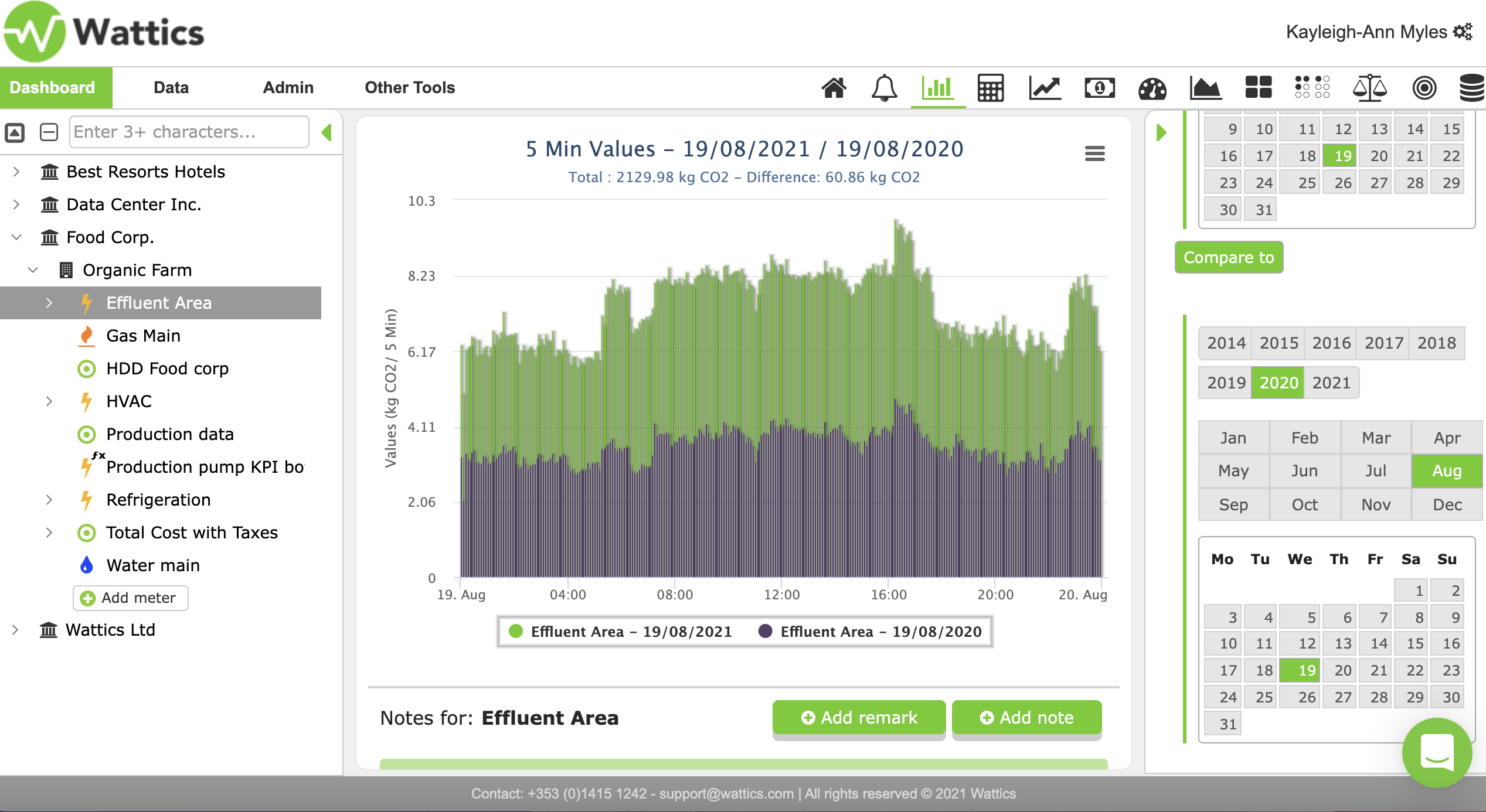Viewport: 1486px width, 812px height.
Task: Click the cost money bill icon
Action: click(1099, 88)
